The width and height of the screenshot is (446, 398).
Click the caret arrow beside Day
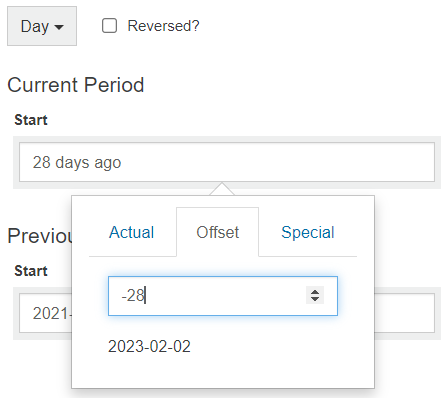pos(59,27)
